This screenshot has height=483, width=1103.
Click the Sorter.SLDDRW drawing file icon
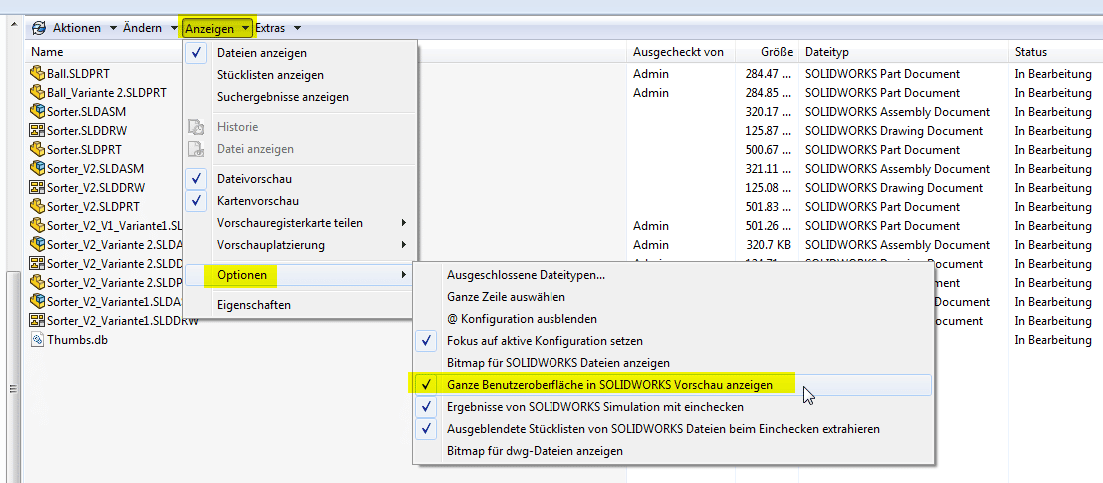coord(38,131)
